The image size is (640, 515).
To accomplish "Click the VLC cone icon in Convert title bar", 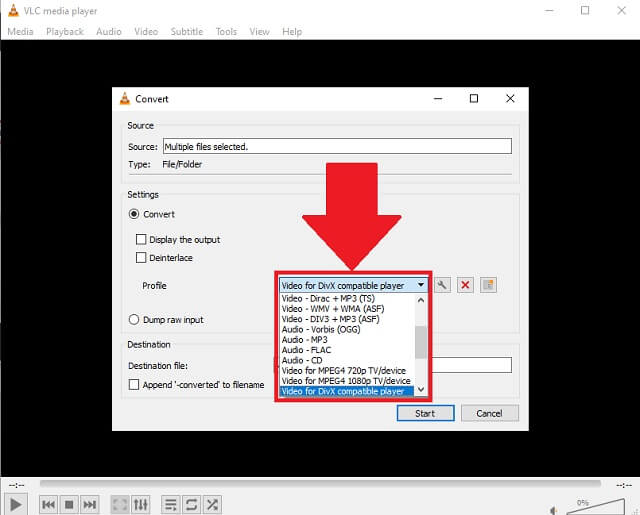I will pos(125,99).
